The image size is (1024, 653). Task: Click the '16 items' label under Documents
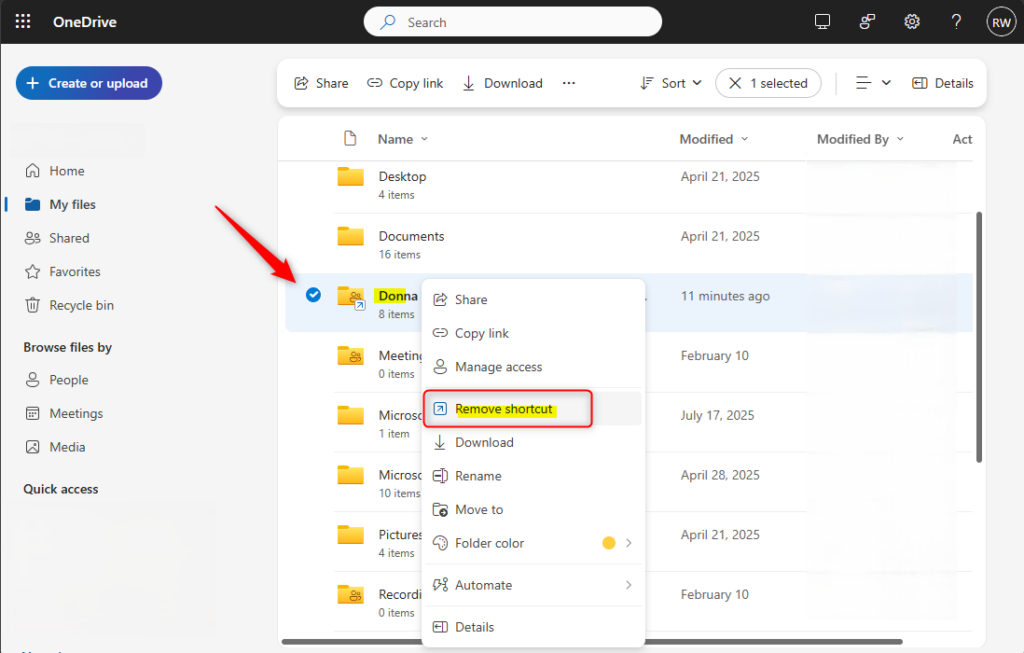(x=400, y=255)
